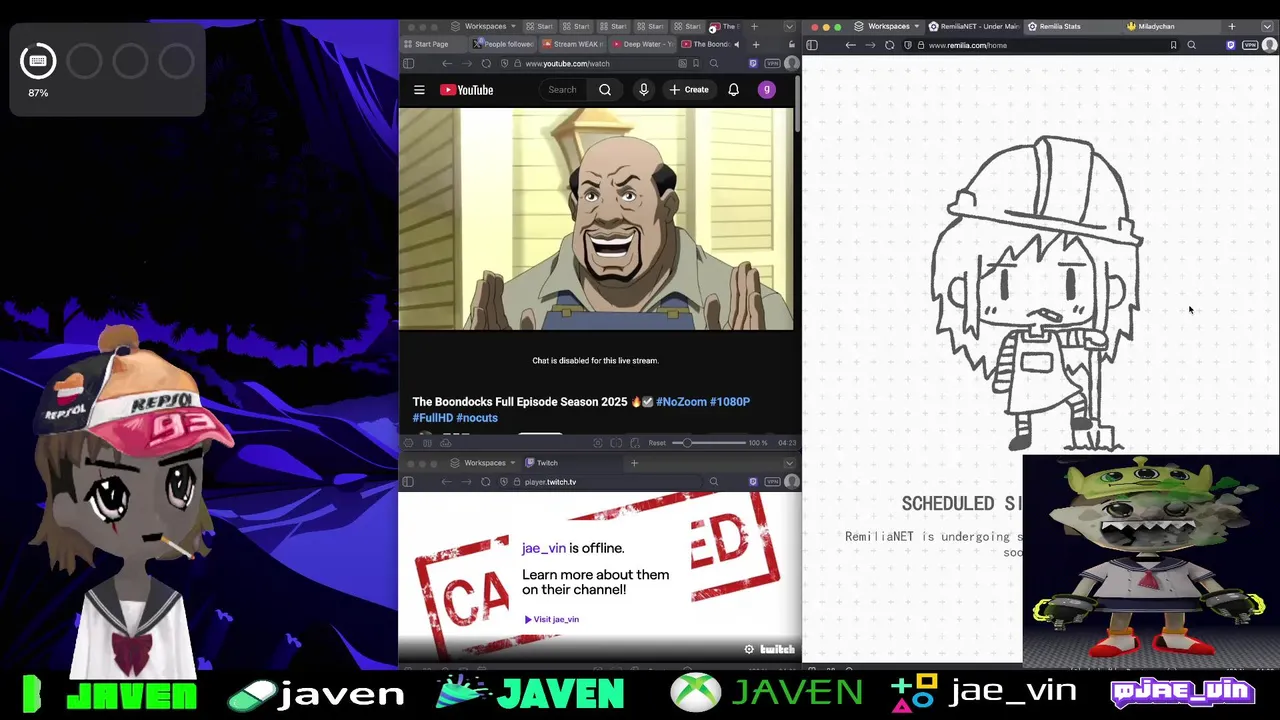
Task: Start YouTube voice search with microphone
Action: (644, 90)
